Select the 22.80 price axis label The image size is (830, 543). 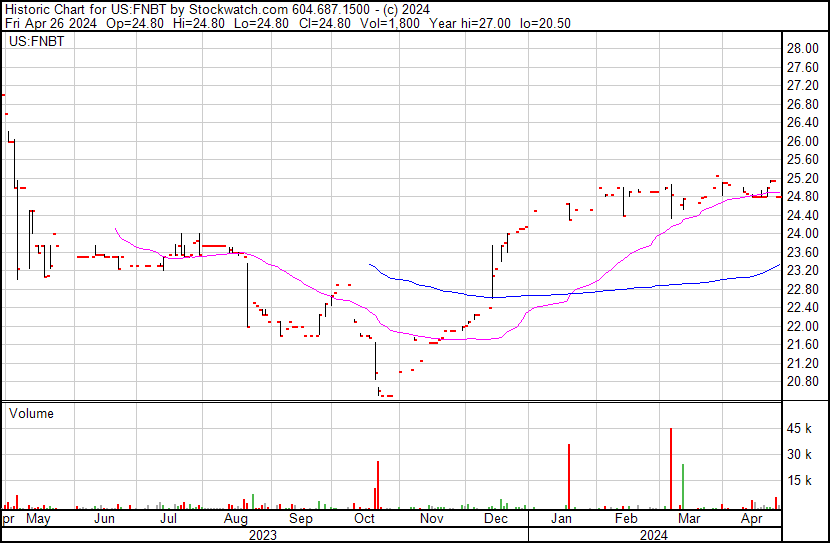point(802,289)
